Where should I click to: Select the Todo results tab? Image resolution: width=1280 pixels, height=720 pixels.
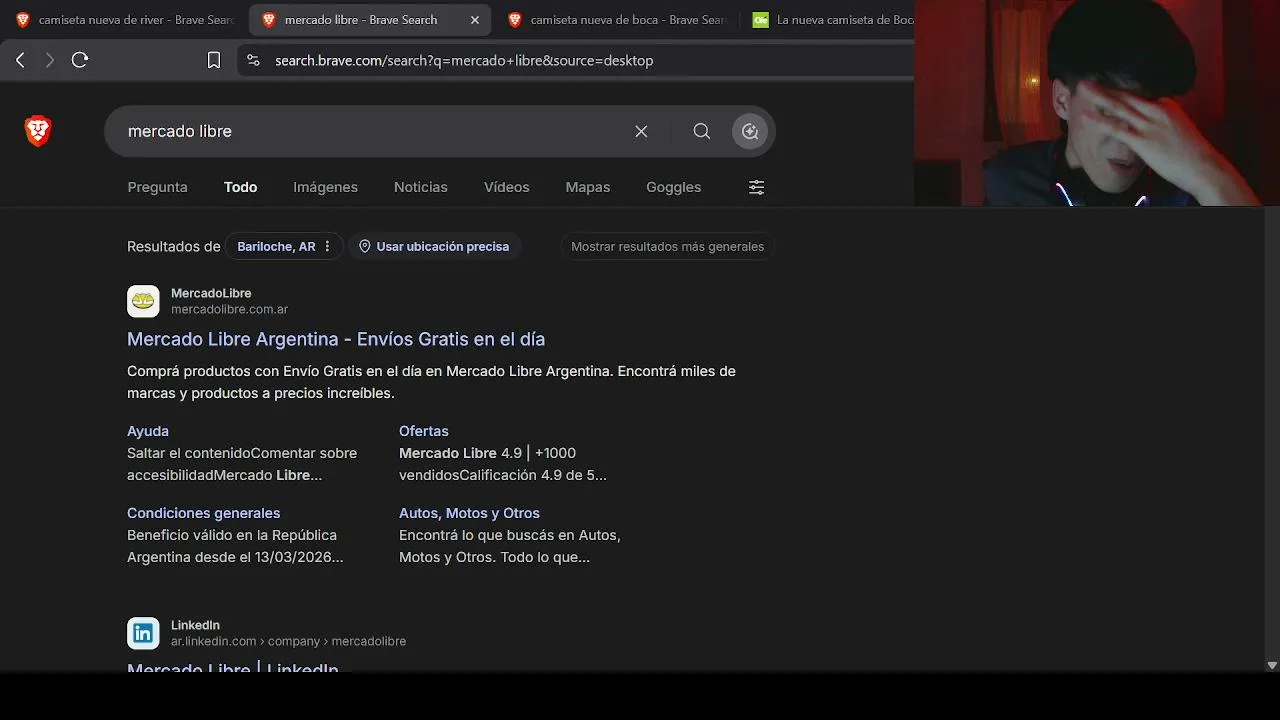[240, 187]
